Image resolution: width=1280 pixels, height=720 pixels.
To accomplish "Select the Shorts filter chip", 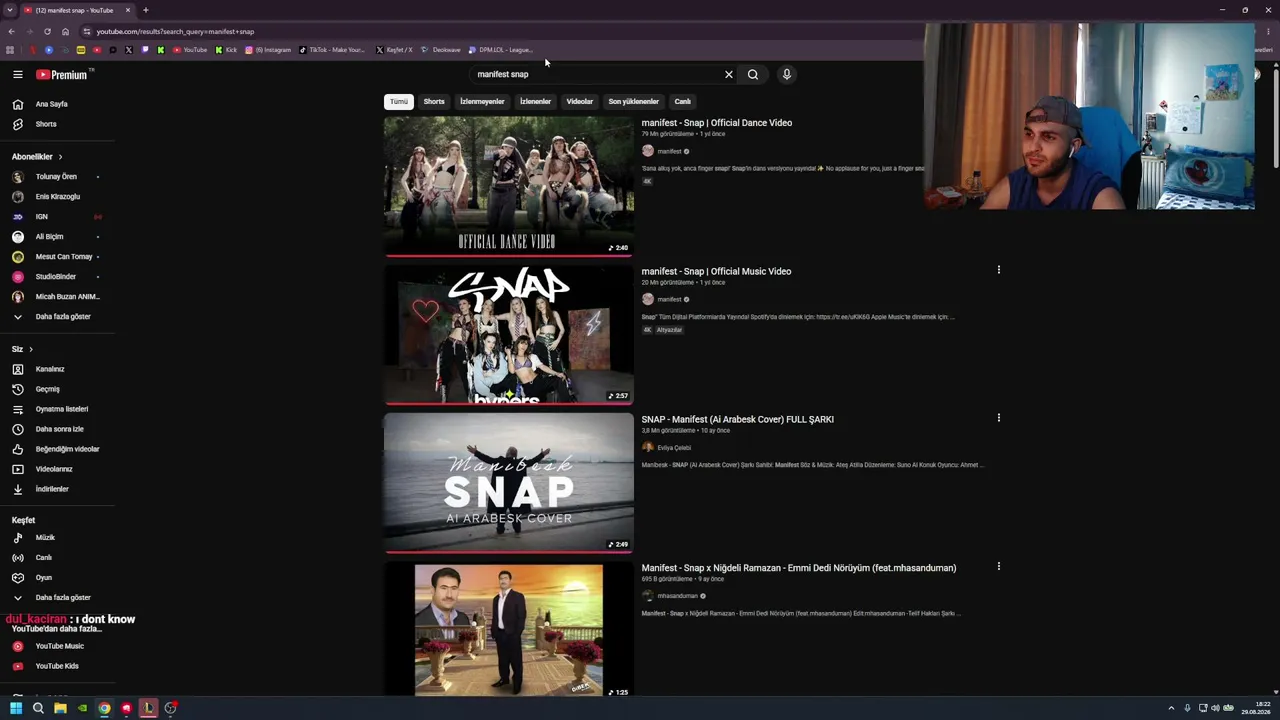I will [x=434, y=101].
